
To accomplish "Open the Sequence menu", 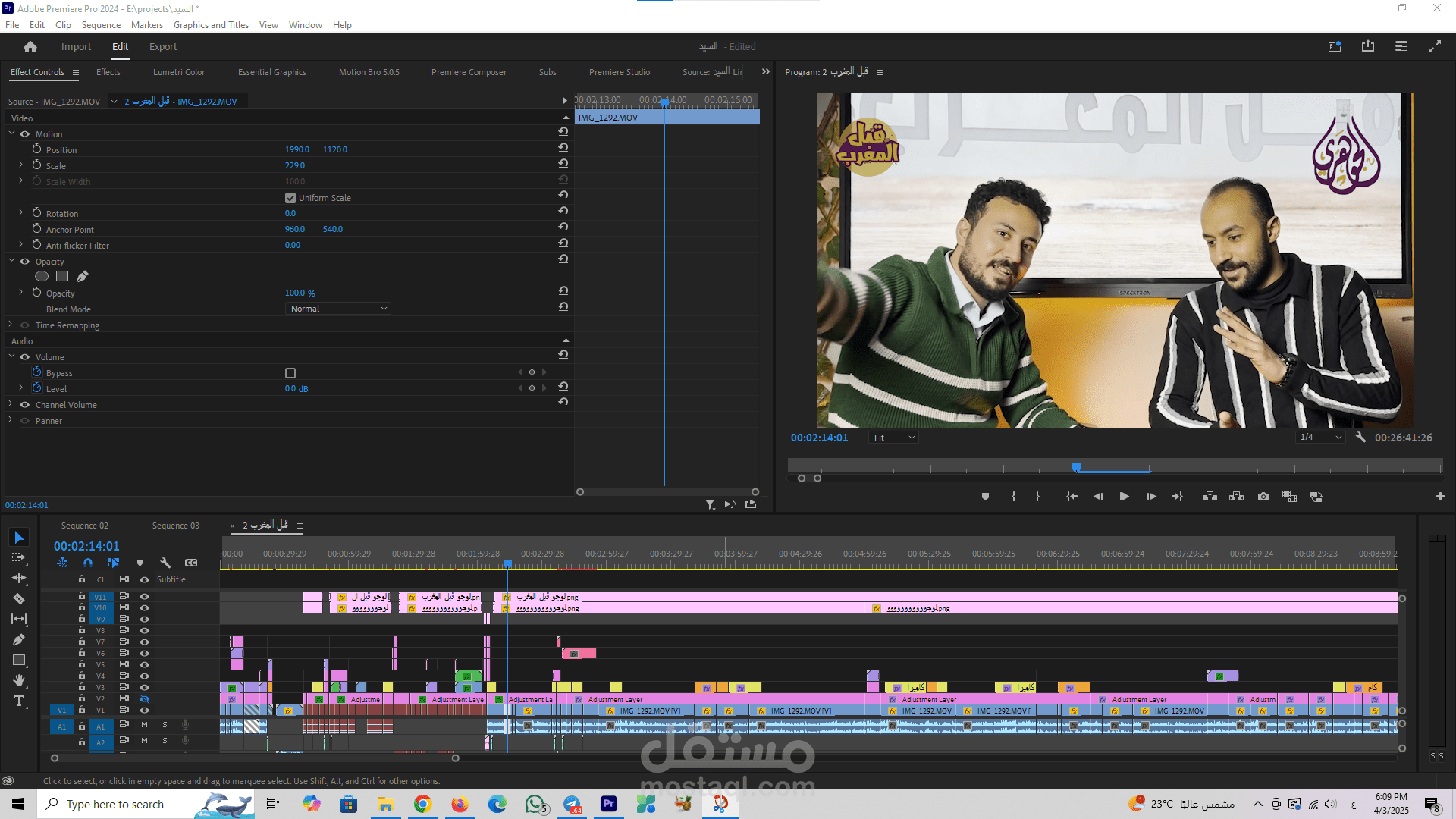I will coord(101,25).
